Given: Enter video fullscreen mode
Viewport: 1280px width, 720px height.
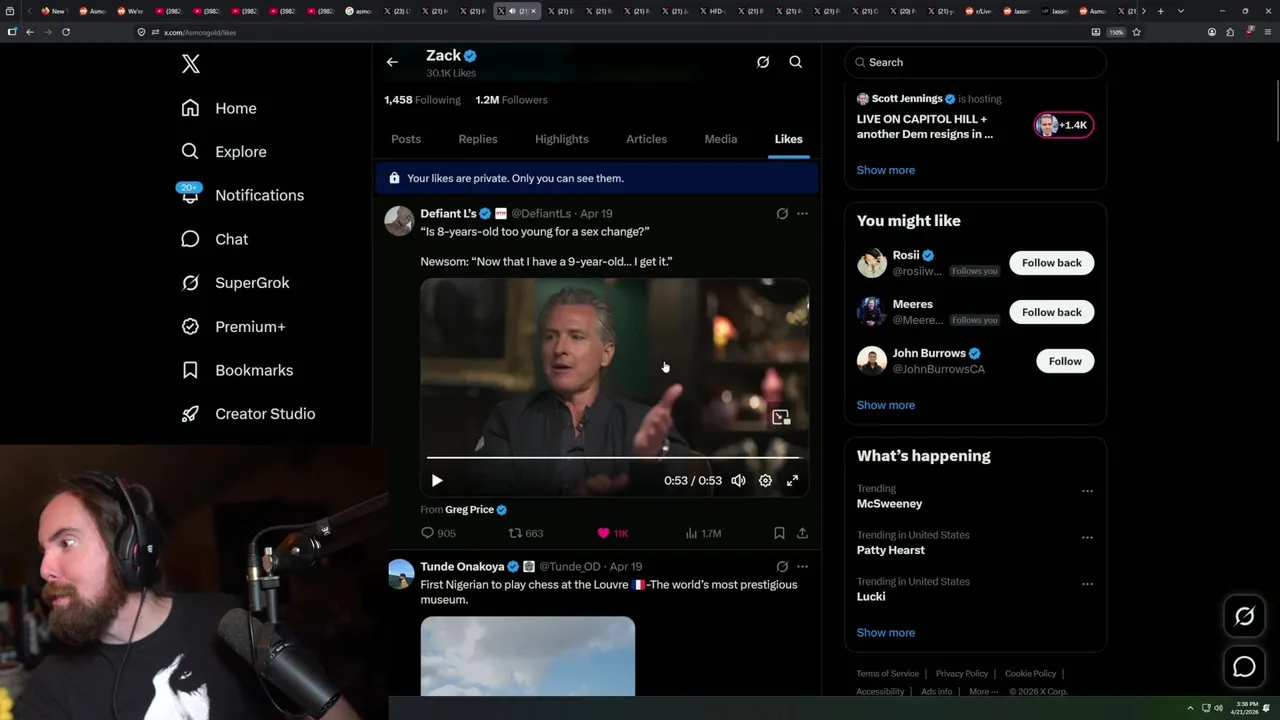Looking at the screenshot, I should click(x=792, y=481).
